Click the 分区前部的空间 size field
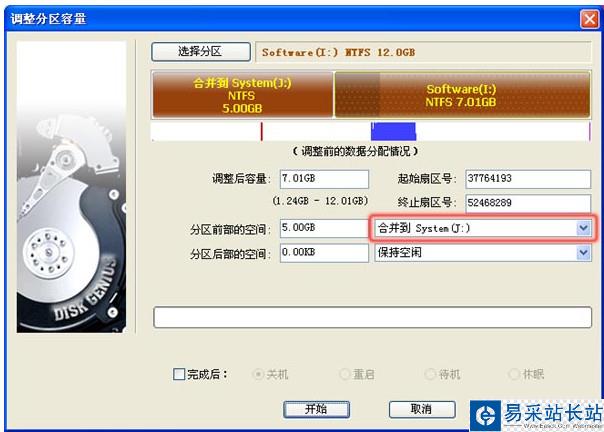This screenshot has height=432, width=604. [x=324, y=228]
